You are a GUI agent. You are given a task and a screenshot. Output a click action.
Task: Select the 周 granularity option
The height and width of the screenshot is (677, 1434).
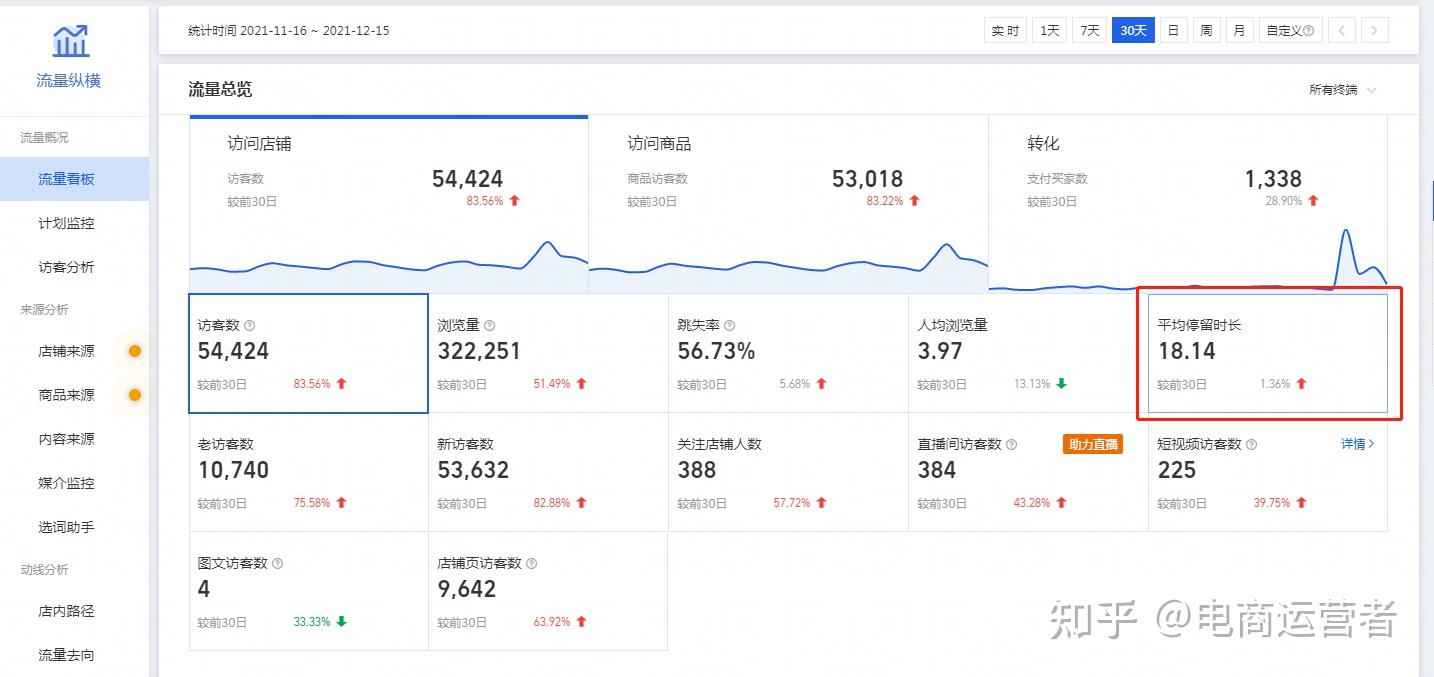[x=1206, y=31]
